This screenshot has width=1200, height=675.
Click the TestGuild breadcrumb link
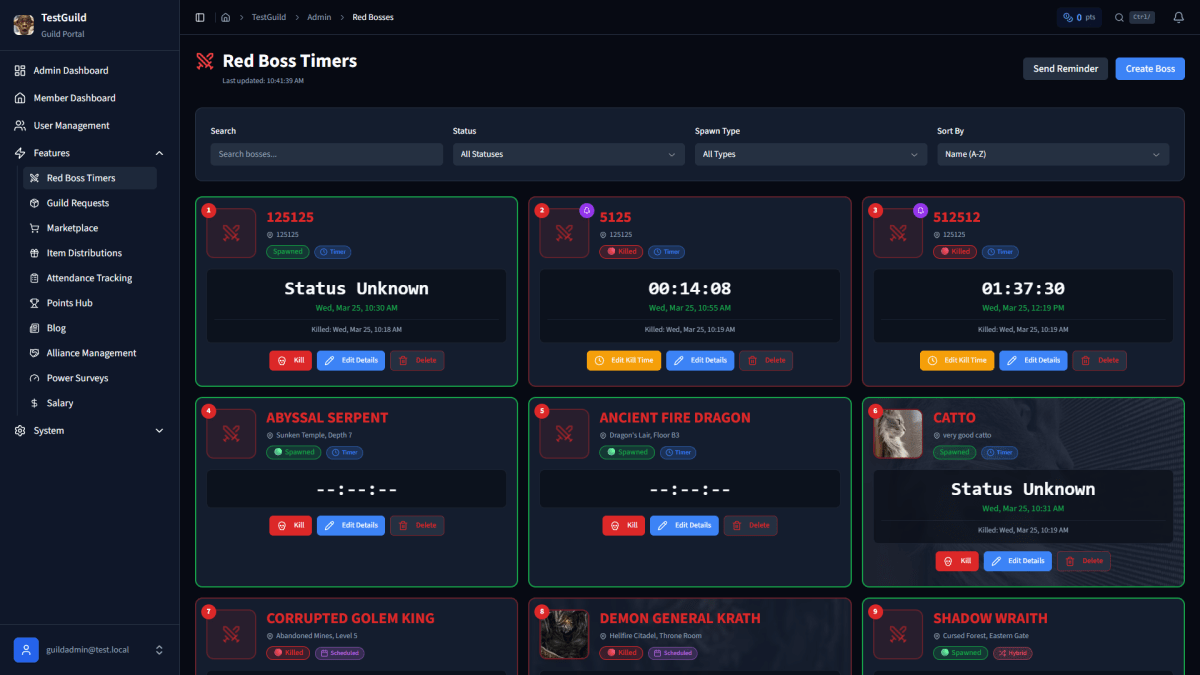pos(269,17)
